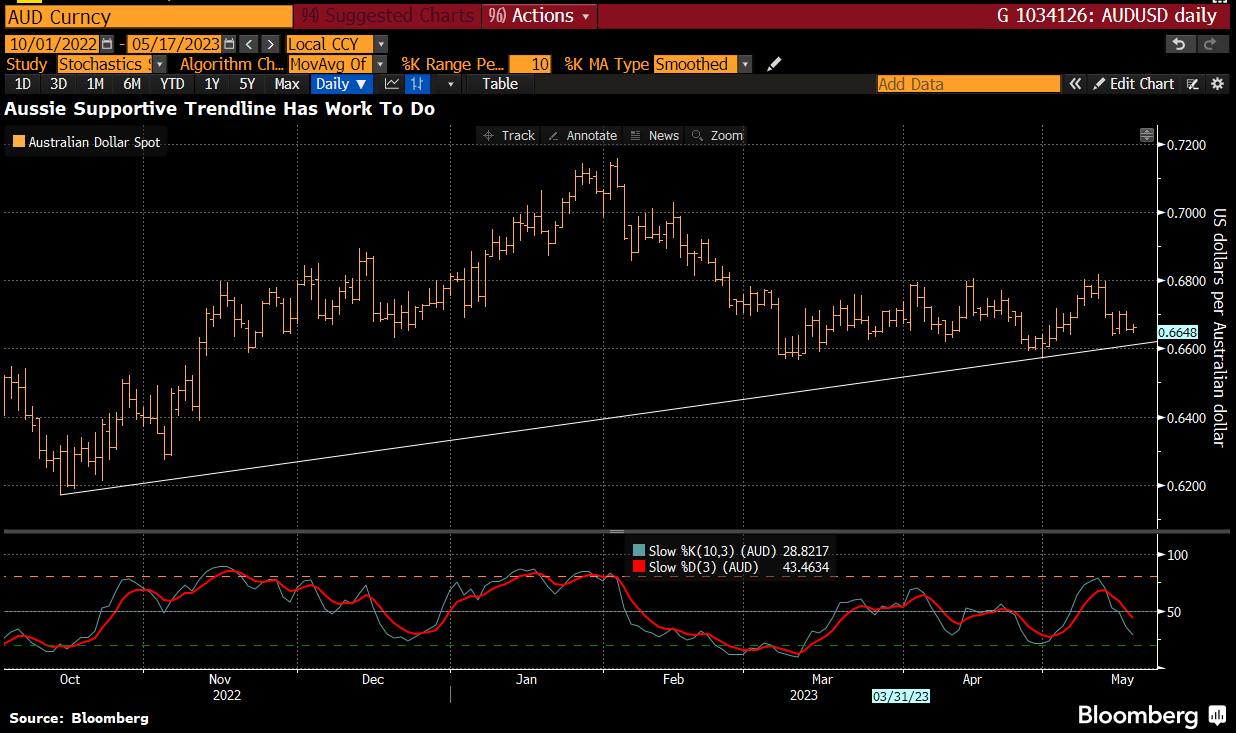Click the Zoom magnifier tool
This screenshot has width=1236, height=733.
(x=718, y=135)
